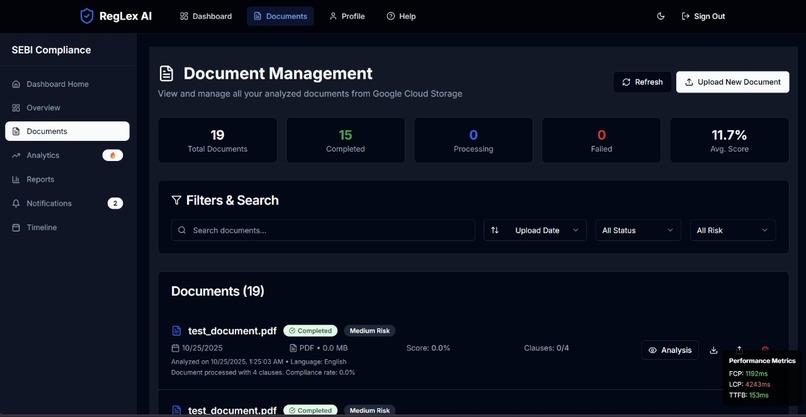Viewport: 806px width, 417px height.
Task: Click delete trash icon for first document
Action: pos(765,349)
